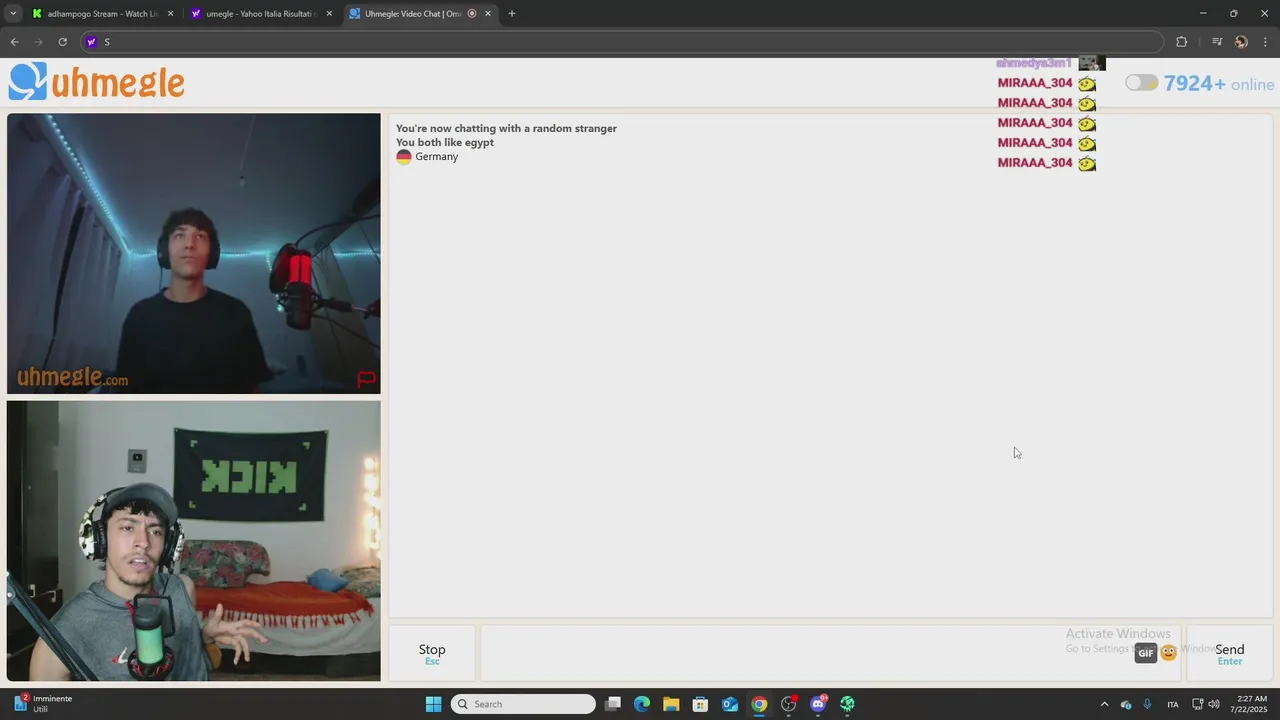Click 'You both like egypt' message
This screenshot has width=1280, height=720.
tap(445, 142)
